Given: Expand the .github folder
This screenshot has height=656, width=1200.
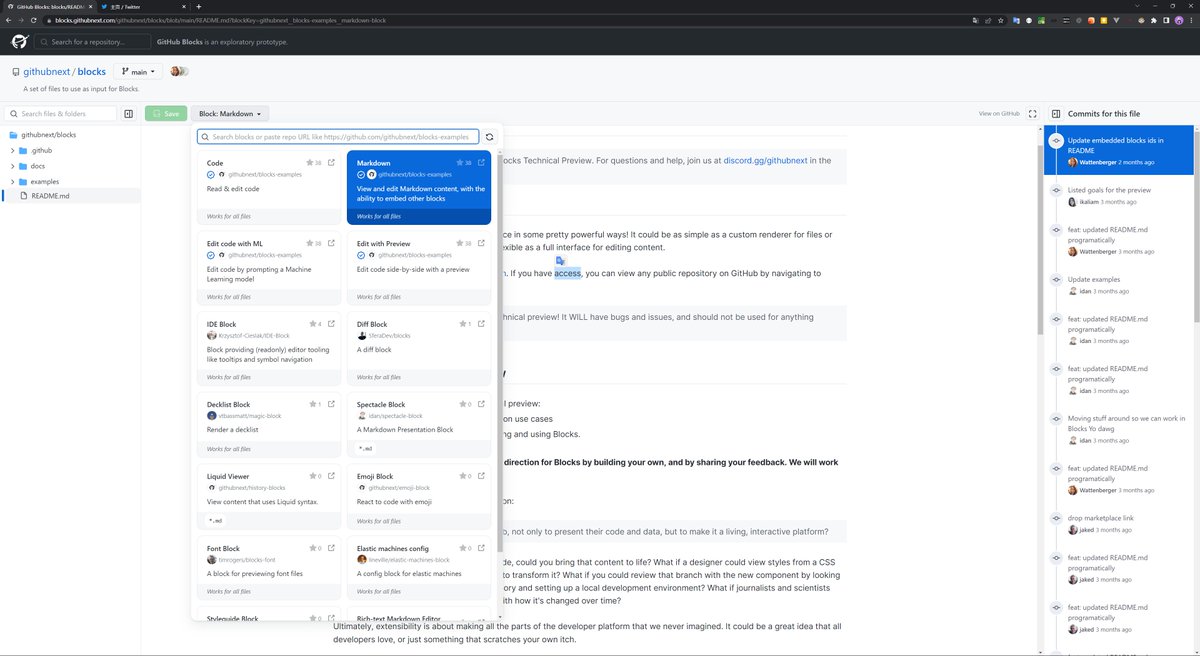Looking at the screenshot, I should point(13,150).
